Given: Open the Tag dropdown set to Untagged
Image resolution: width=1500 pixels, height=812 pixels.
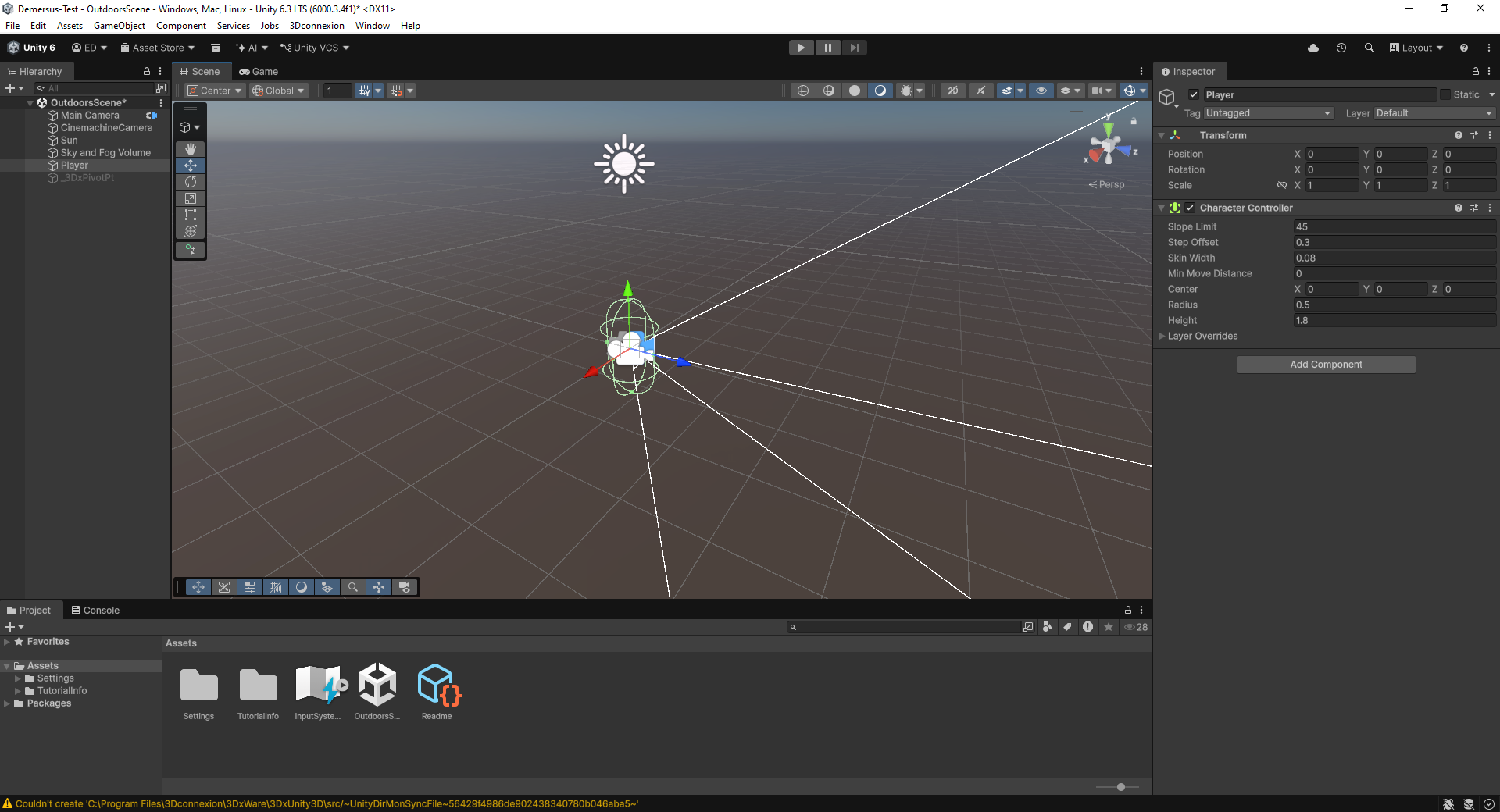Looking at the screenshot, I should click(x=1267, y=112).
